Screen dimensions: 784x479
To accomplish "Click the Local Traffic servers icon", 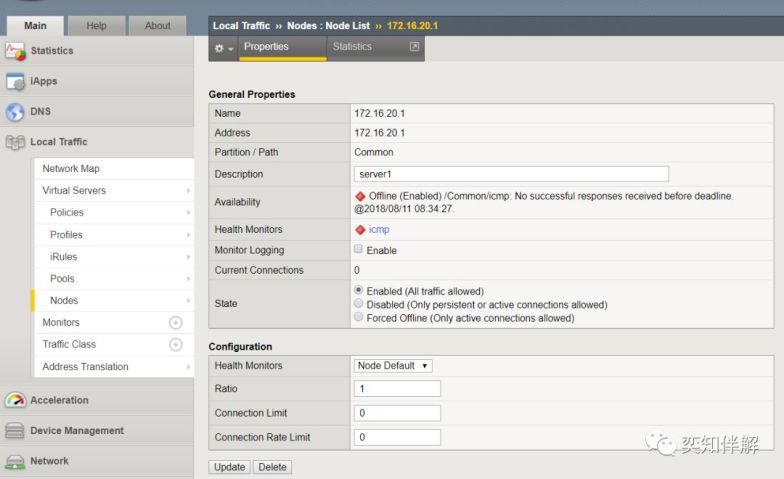I will (x=15, y=142).
